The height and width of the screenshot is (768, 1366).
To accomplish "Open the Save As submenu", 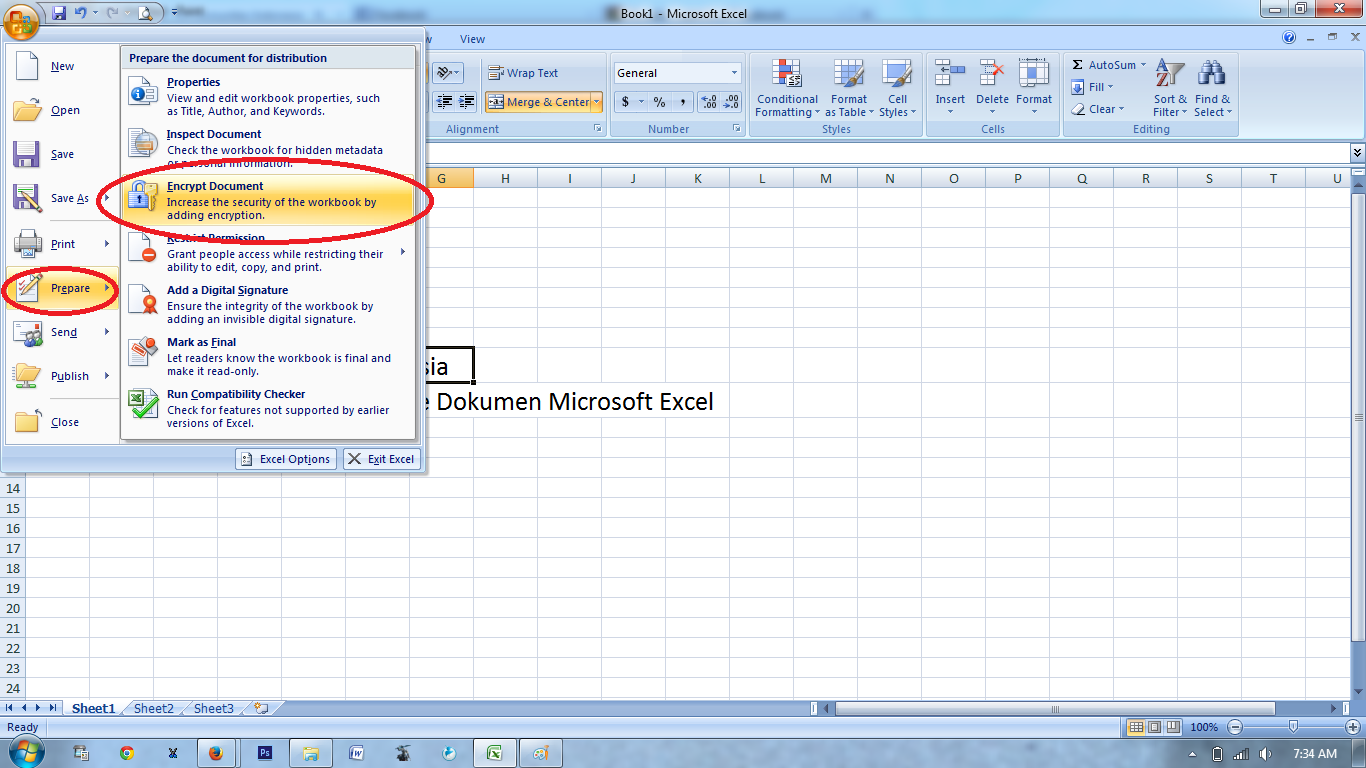I will (x=62, y=198).
